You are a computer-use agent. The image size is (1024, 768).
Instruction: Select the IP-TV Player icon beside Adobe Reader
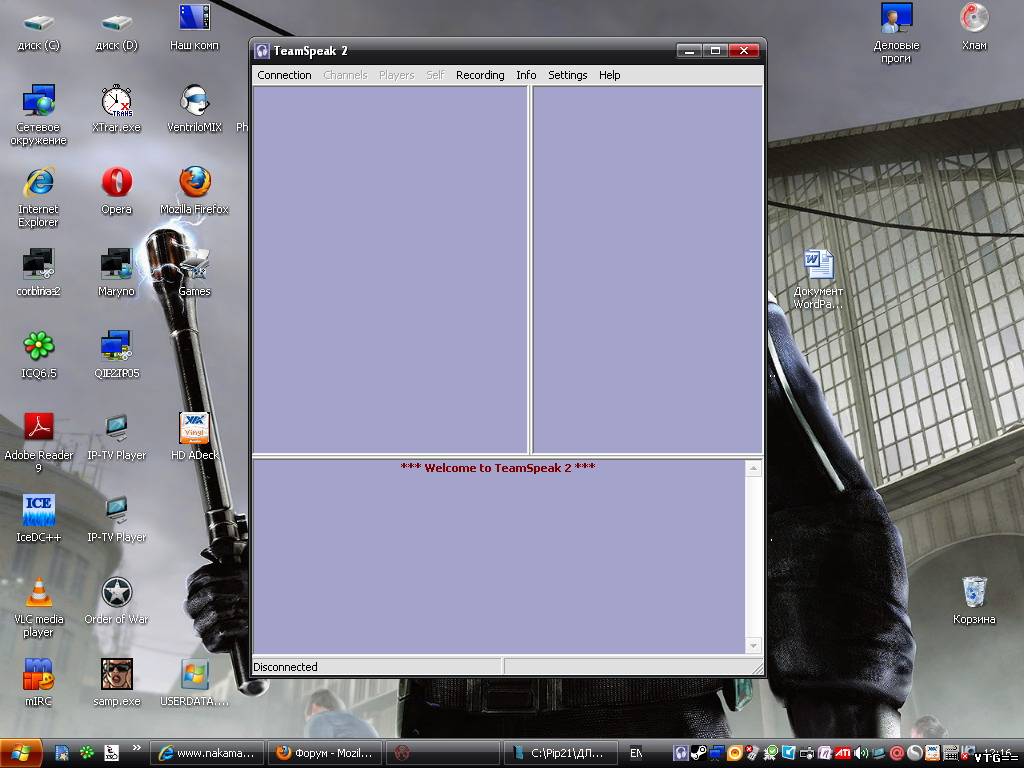pos(116,436)
